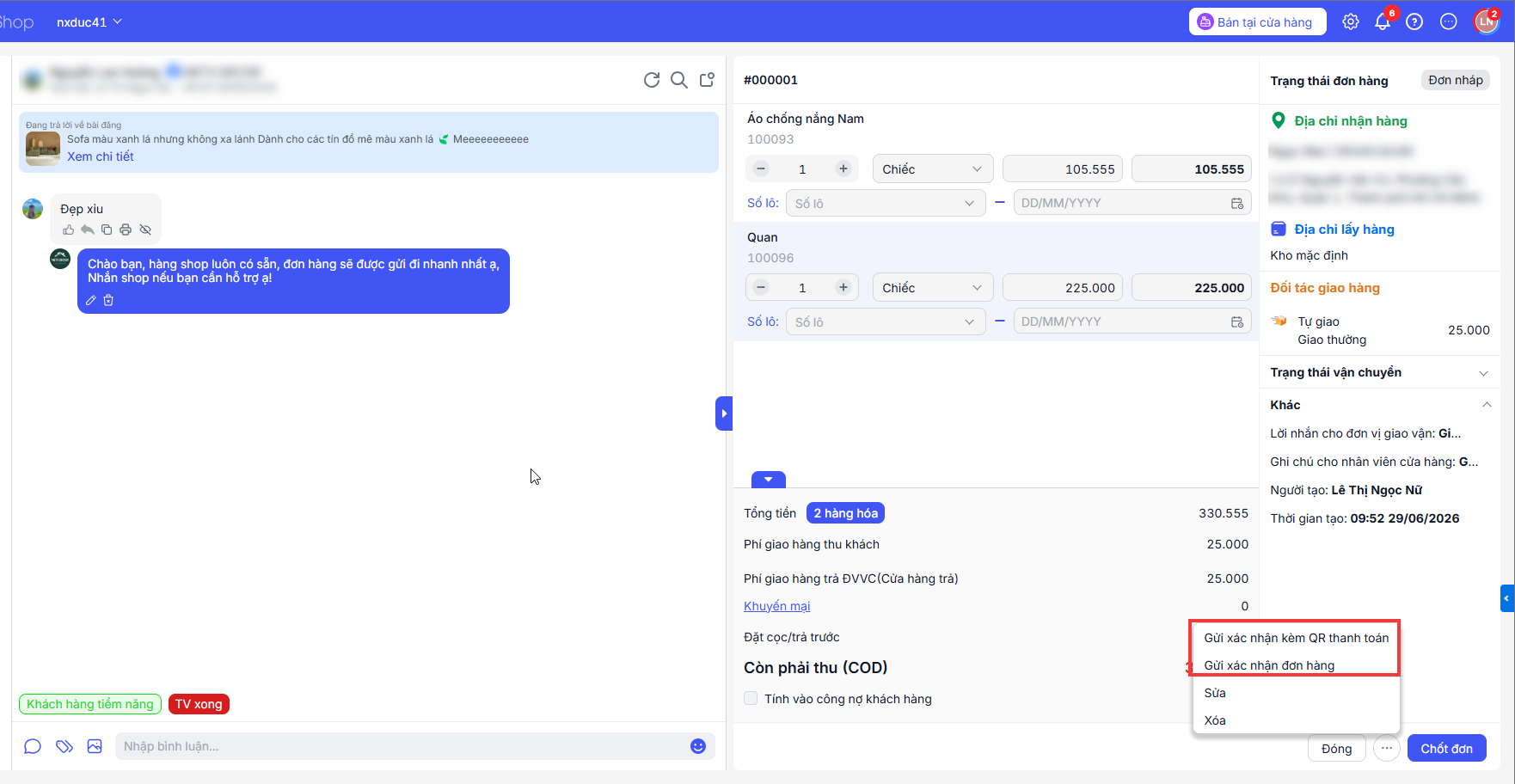1515x784 pixels.
Task: Open the search icon in chat header
Action: coord(679,80)
